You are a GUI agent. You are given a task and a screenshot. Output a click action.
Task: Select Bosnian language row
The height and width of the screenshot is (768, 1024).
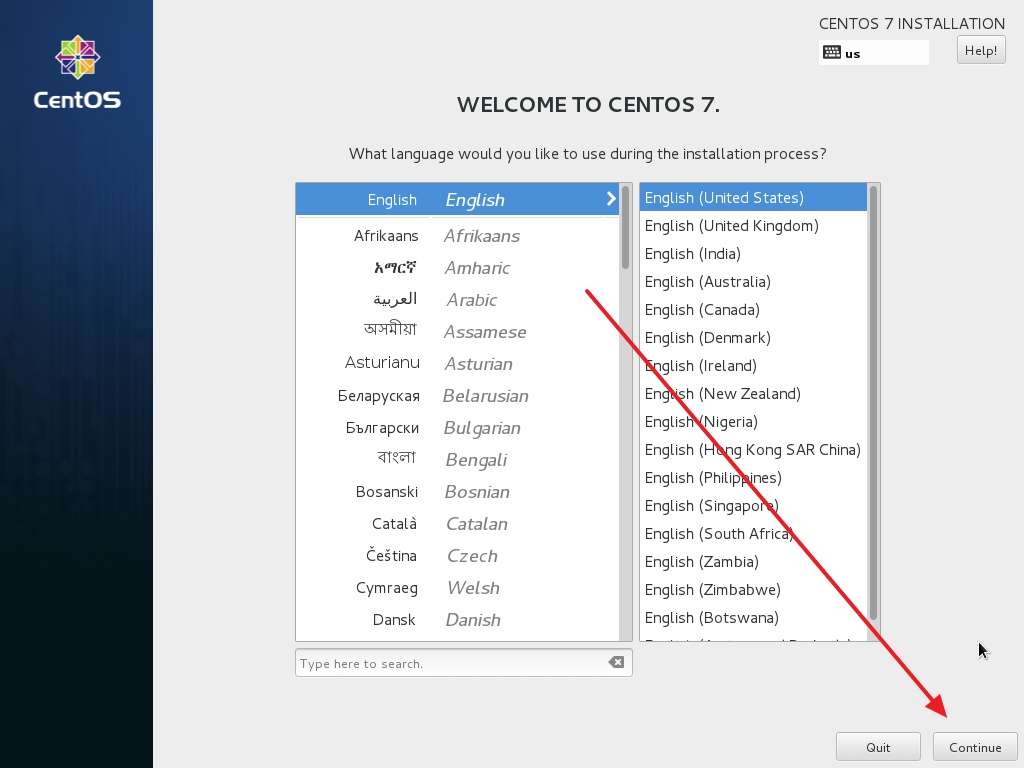pos(457,492)
